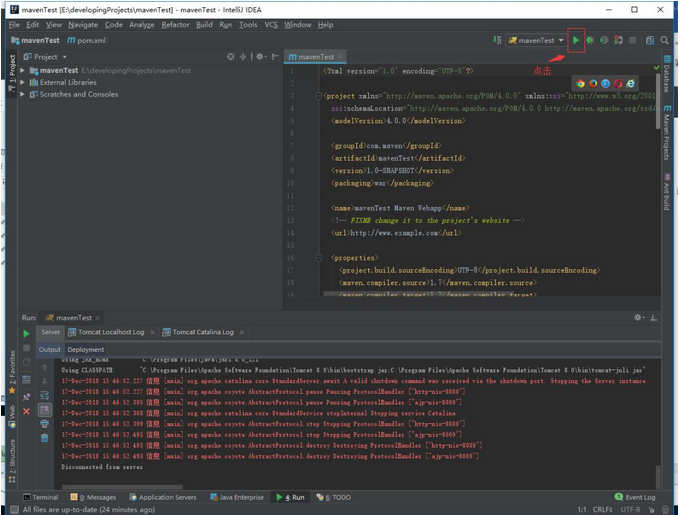Open the Terminal tool window
This screenshot has height=515, width=681.
coord(41,497)
